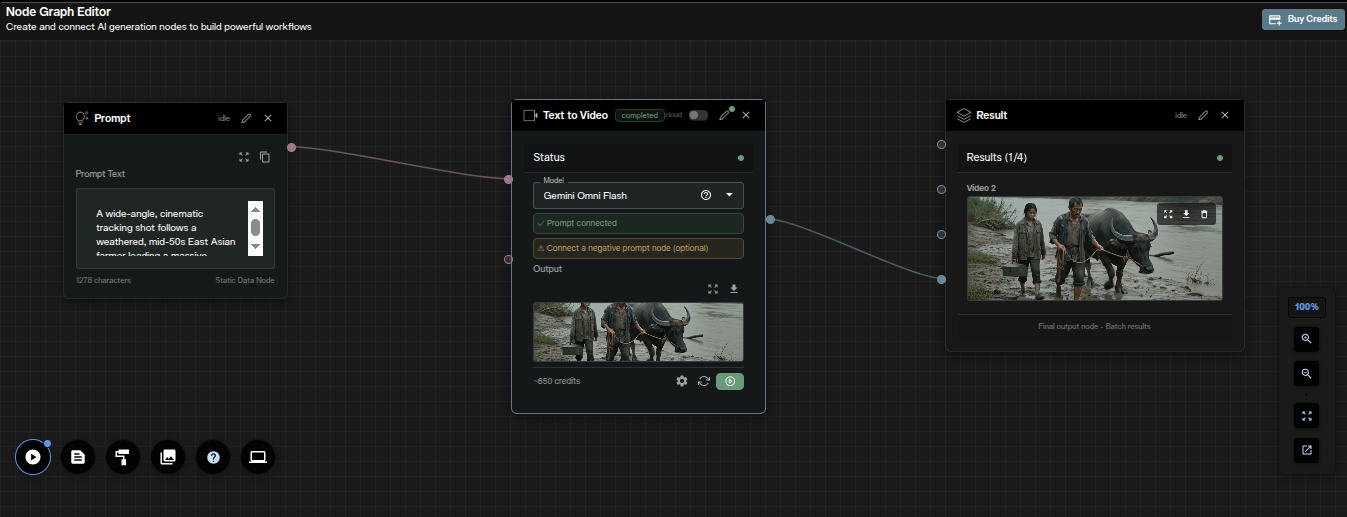Close the Text to Video node

tap(746, 115)
